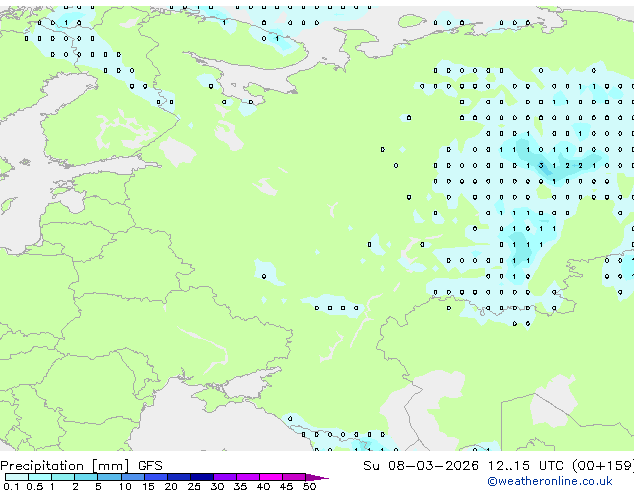The image size is (634, 490).
Task: Click the '45' legend scale label
Action: 286,486
